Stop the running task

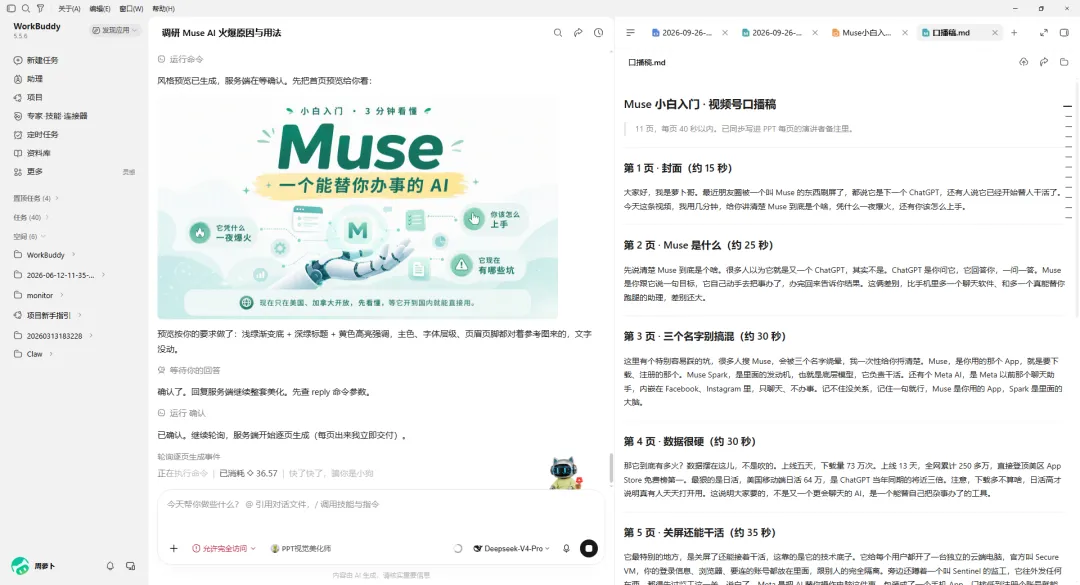pyautogui.click(x=589, y=548)
